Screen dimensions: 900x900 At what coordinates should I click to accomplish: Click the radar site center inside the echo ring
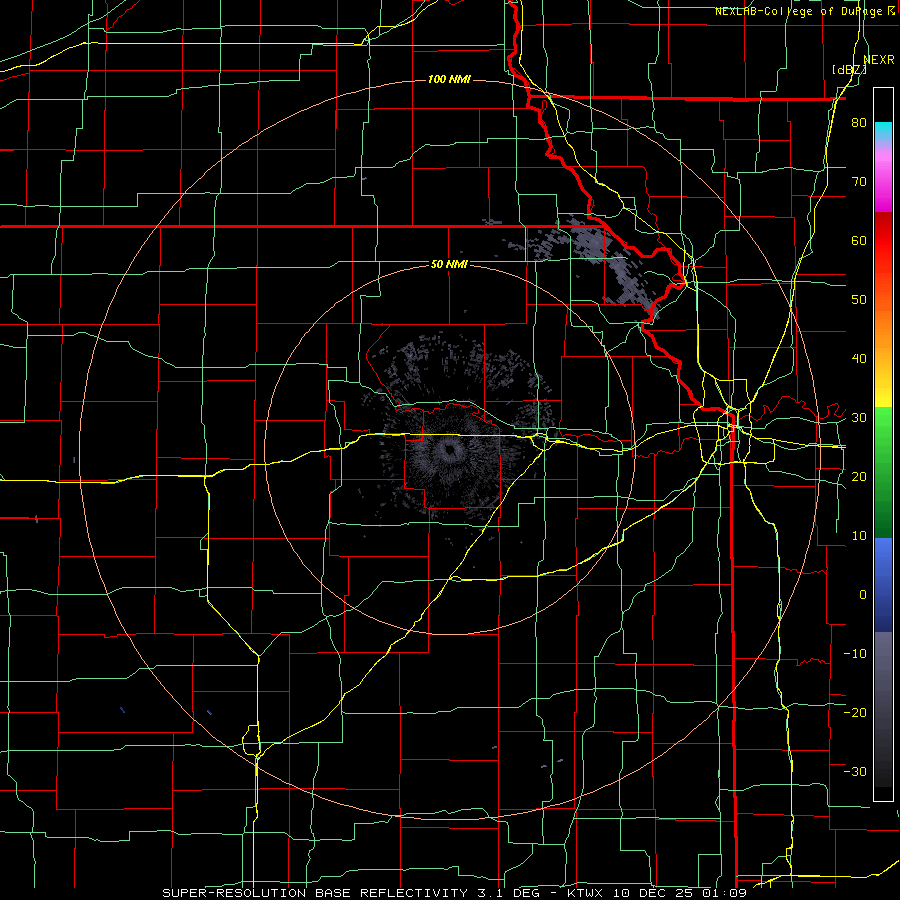point(450,449)
